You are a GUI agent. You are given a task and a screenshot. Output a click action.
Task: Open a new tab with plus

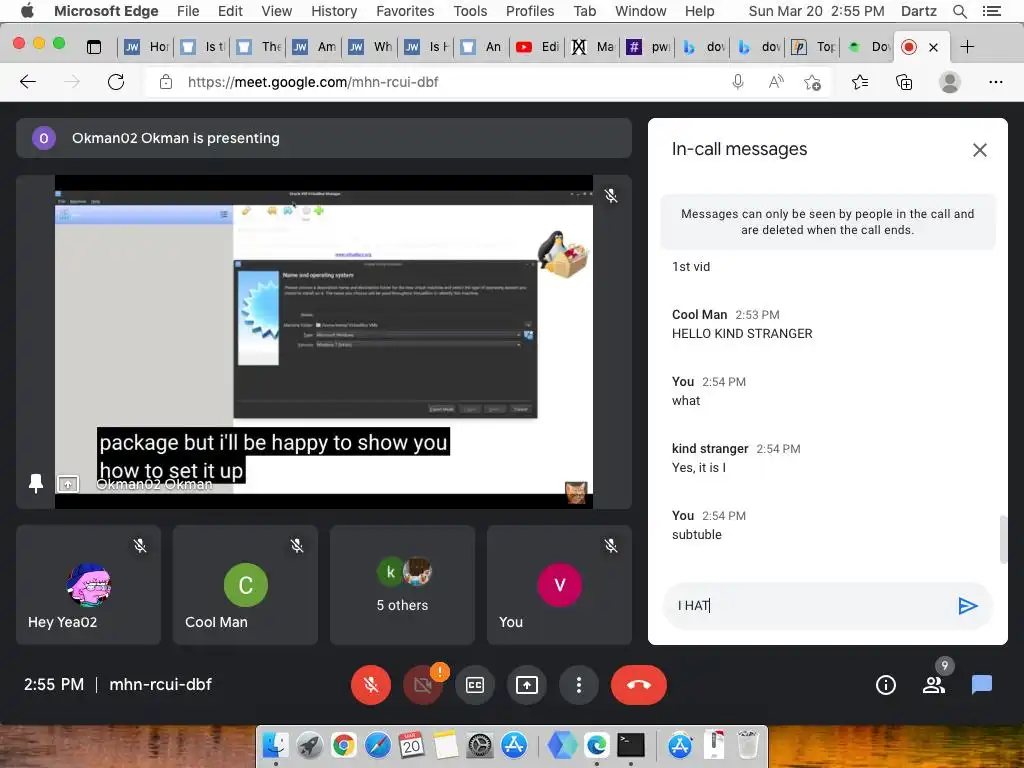click(x=967, y=46)
